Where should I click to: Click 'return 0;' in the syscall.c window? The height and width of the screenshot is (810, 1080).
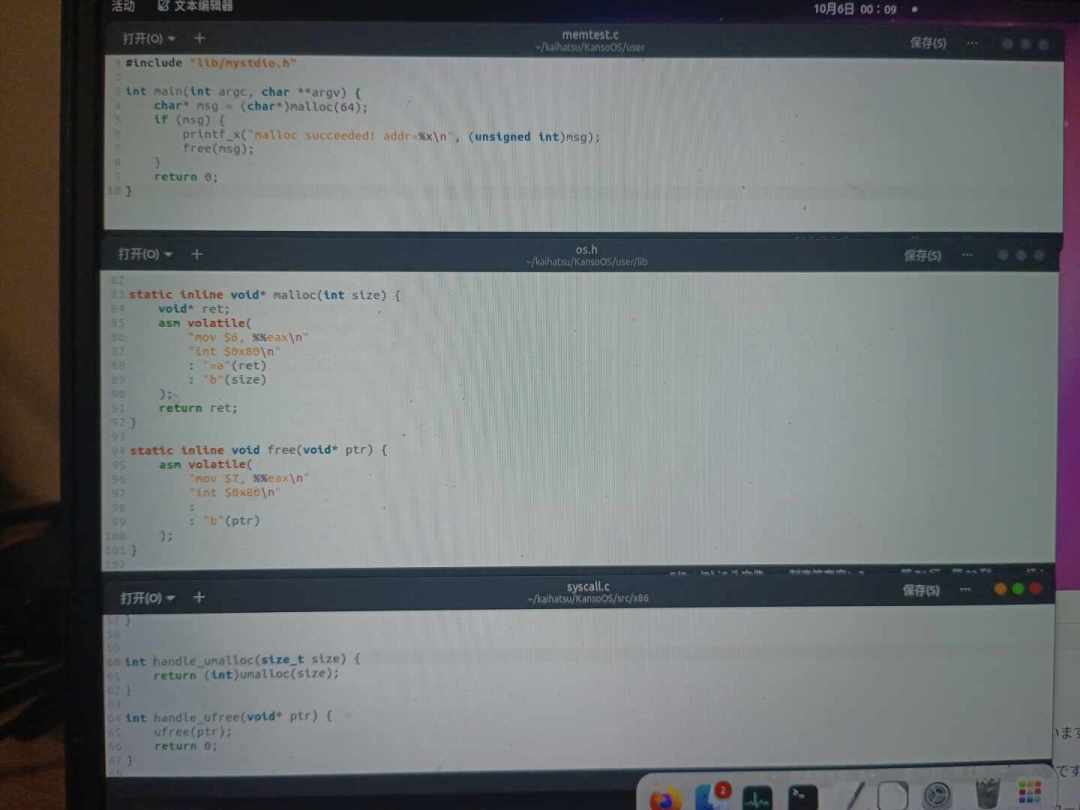(x=185, y=746)
